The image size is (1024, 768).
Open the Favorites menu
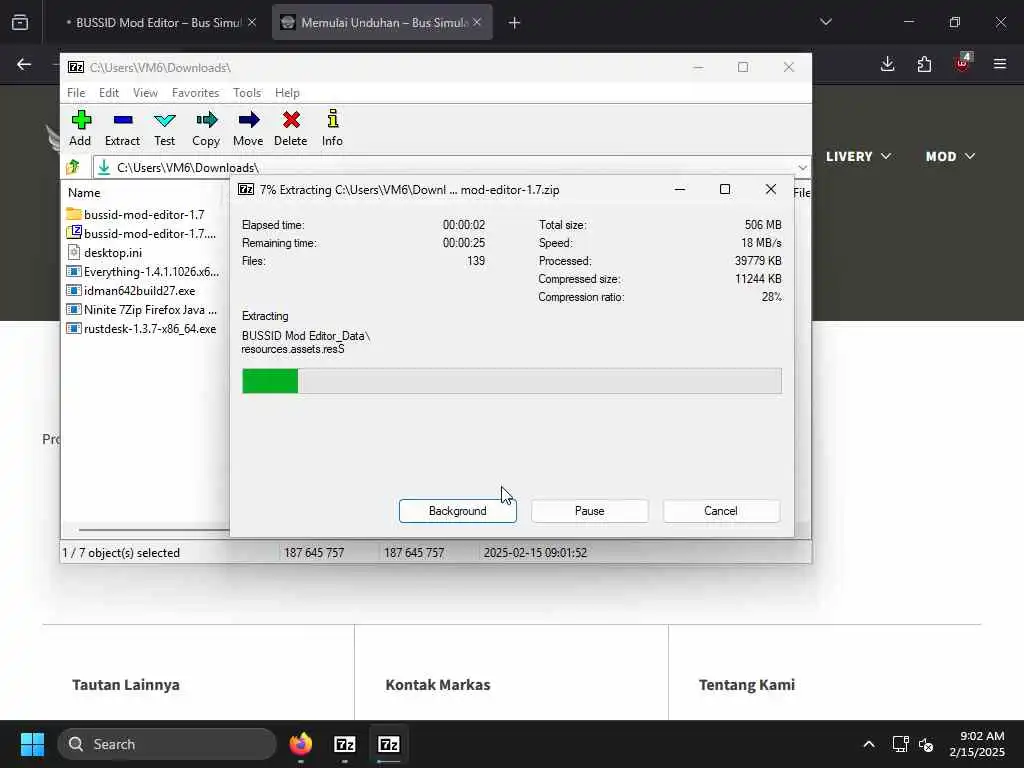pos(195,93)
